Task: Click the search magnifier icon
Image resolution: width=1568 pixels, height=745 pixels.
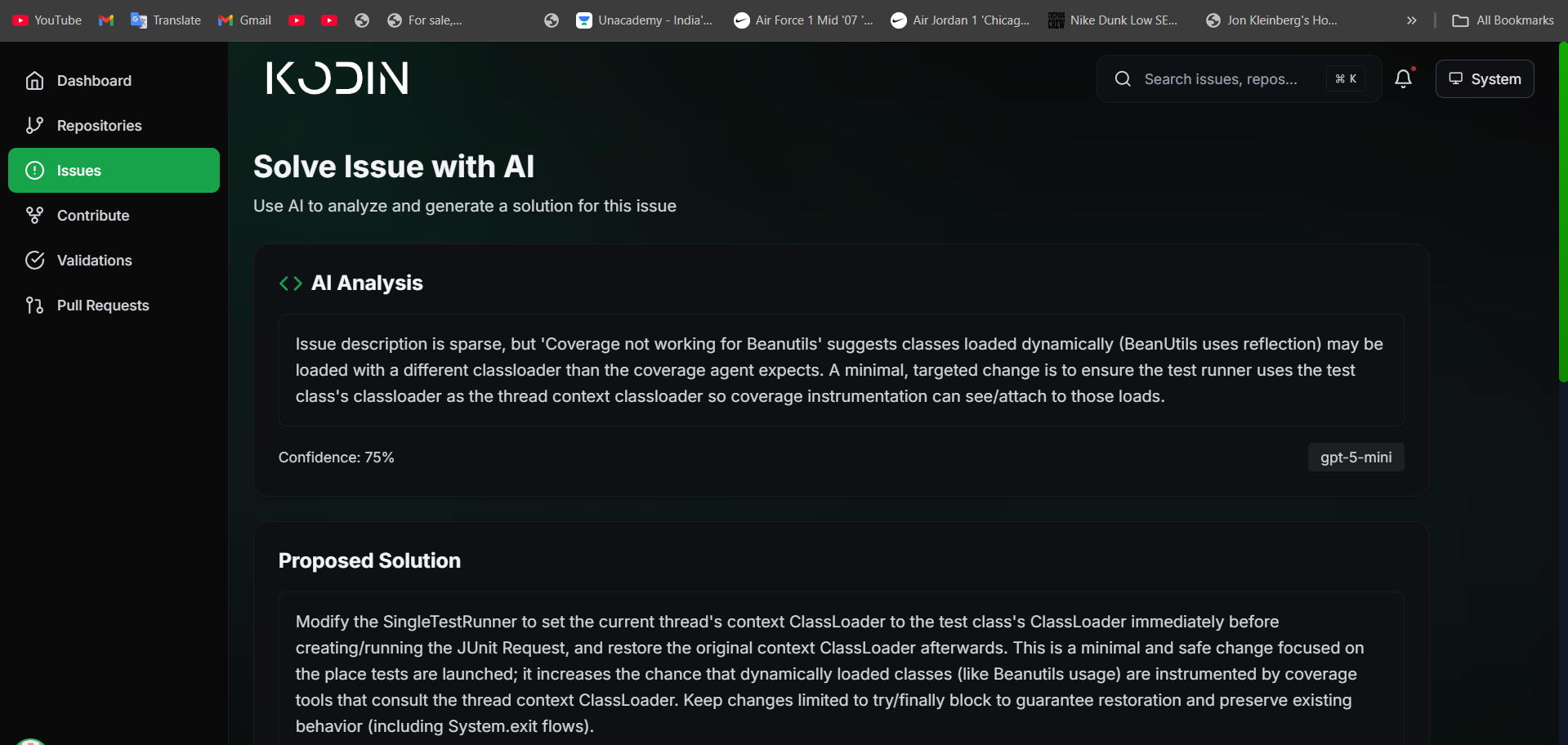Action: click(1123, 78)
